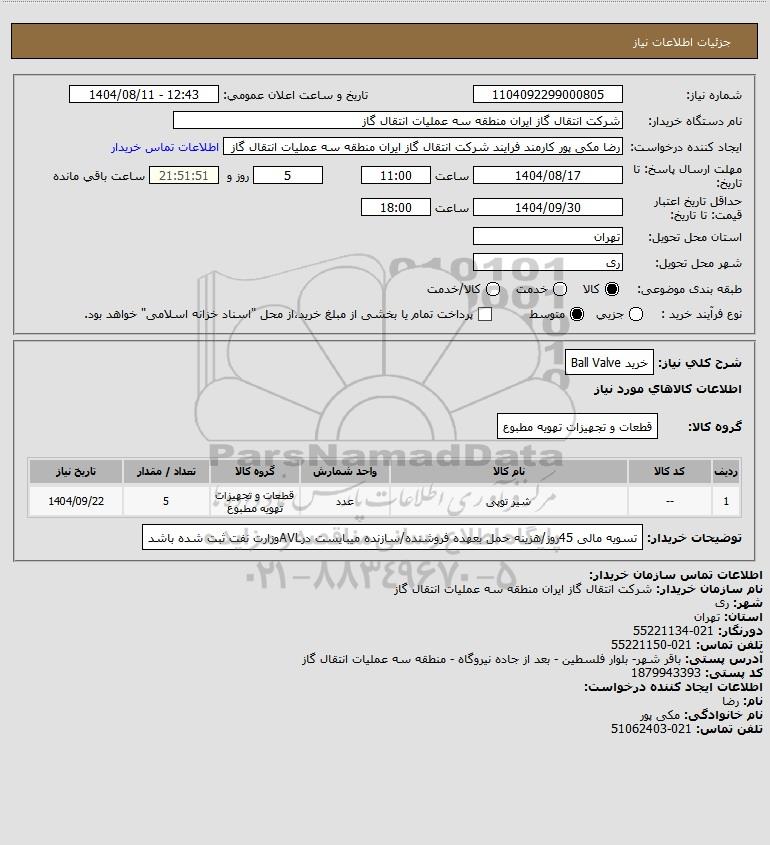Click the validity time field 18:00
This screenshot has height=845, width=770.
click(396, 207)
